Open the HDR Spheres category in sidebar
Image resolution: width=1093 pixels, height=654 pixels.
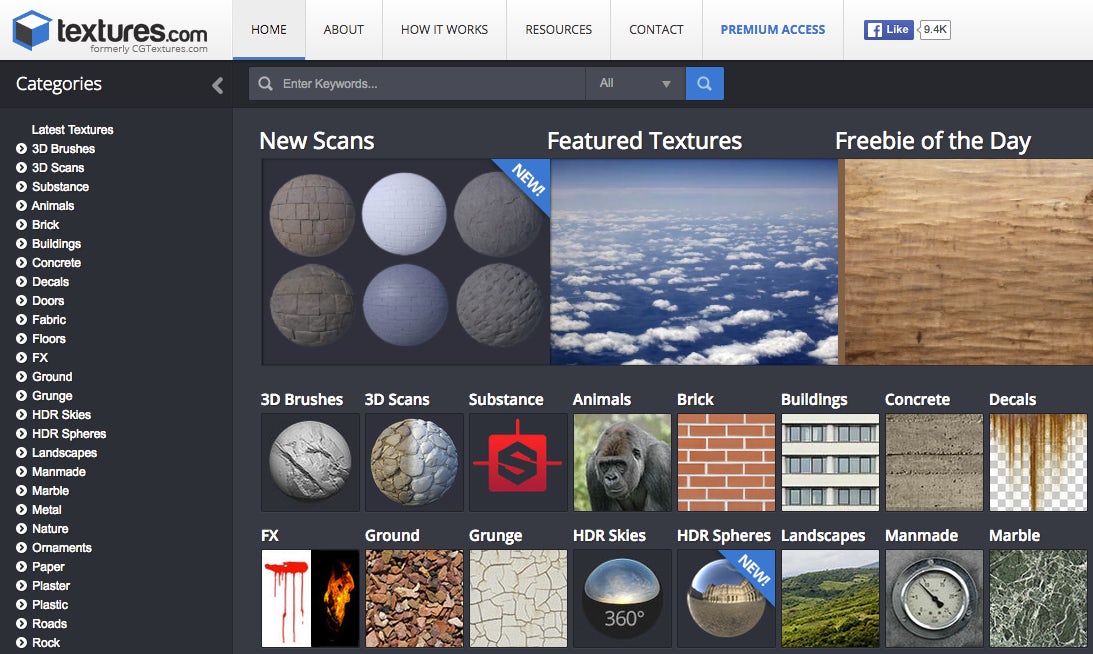point(69,434)
